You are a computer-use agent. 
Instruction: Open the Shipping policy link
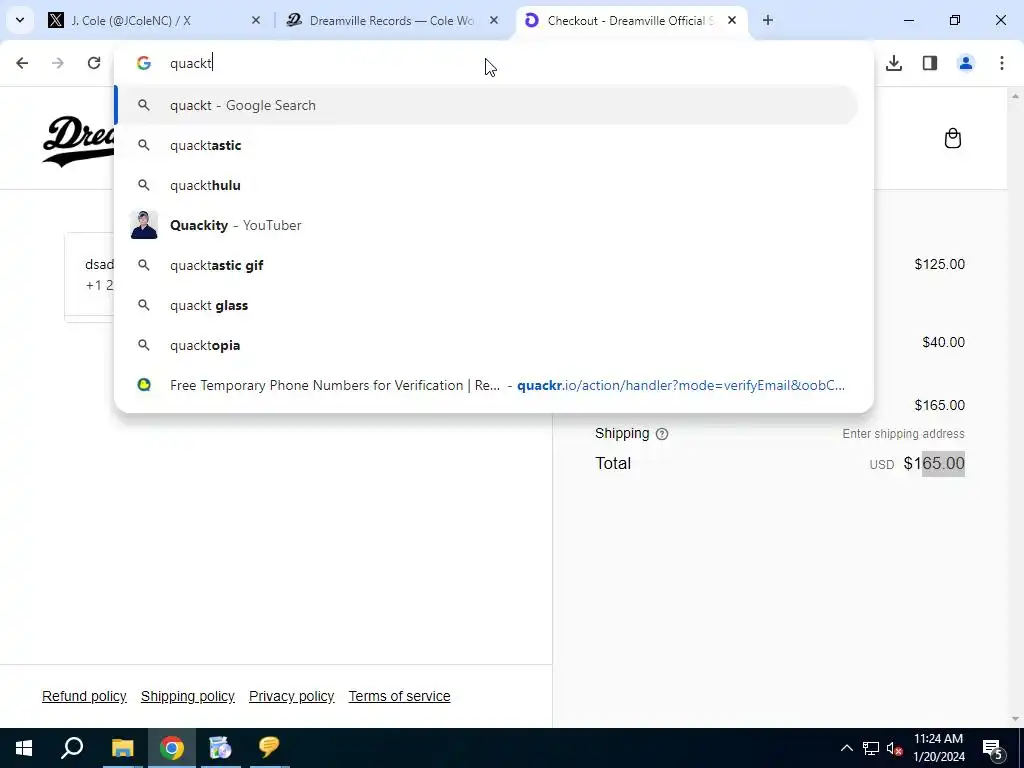tap(187, 696)
